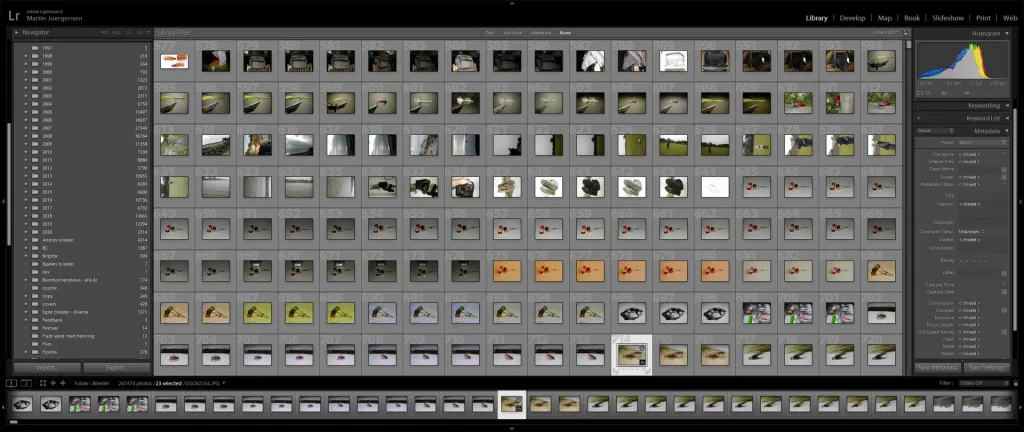Image resolution: width=1024 pixels, height=432 pixels.
Task: Click the main window display icon
Action: 12,382
